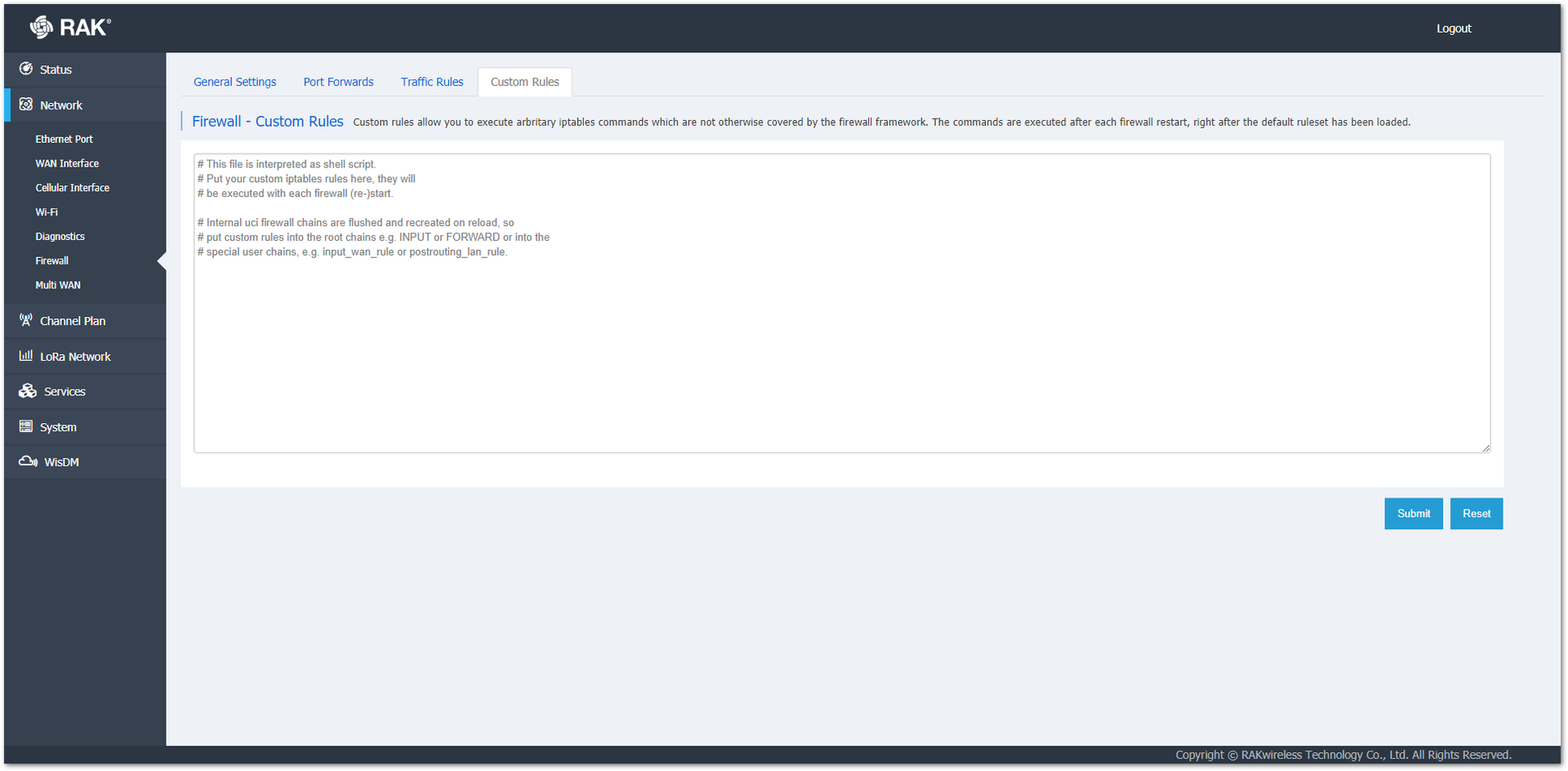Switch to the Traffic Rules tab
This screenshot has width=1568, height=771.
[x=432, y=82]
